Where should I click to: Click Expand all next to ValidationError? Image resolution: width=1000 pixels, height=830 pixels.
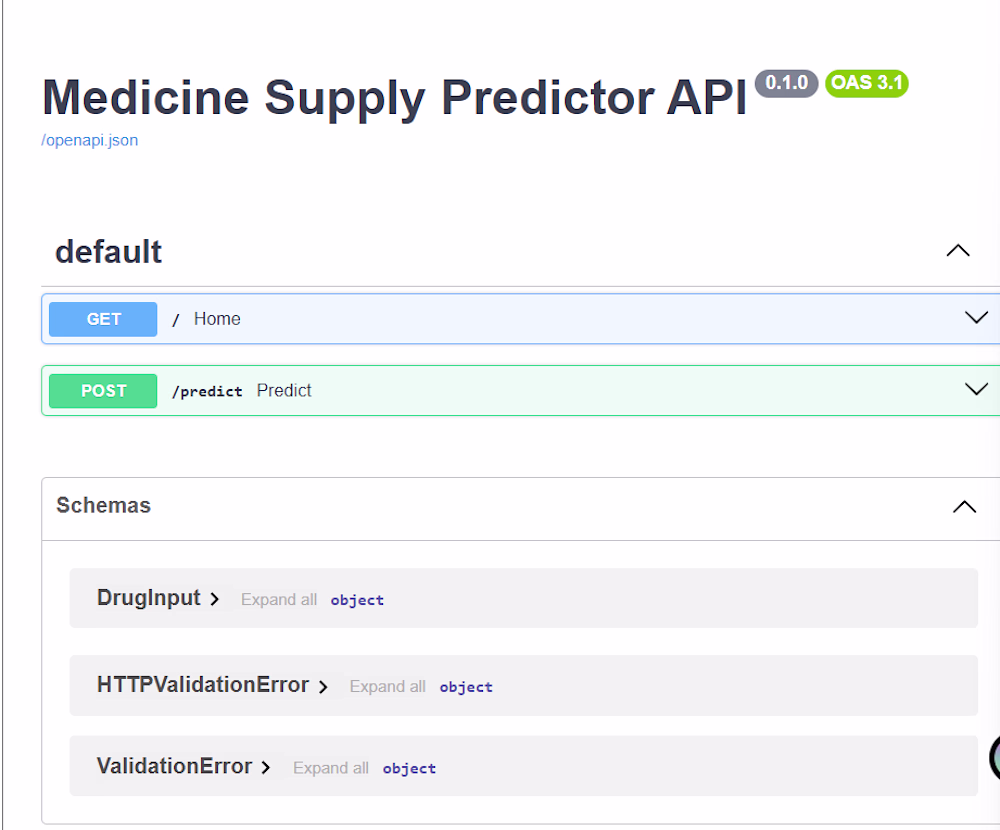(331, 768)
